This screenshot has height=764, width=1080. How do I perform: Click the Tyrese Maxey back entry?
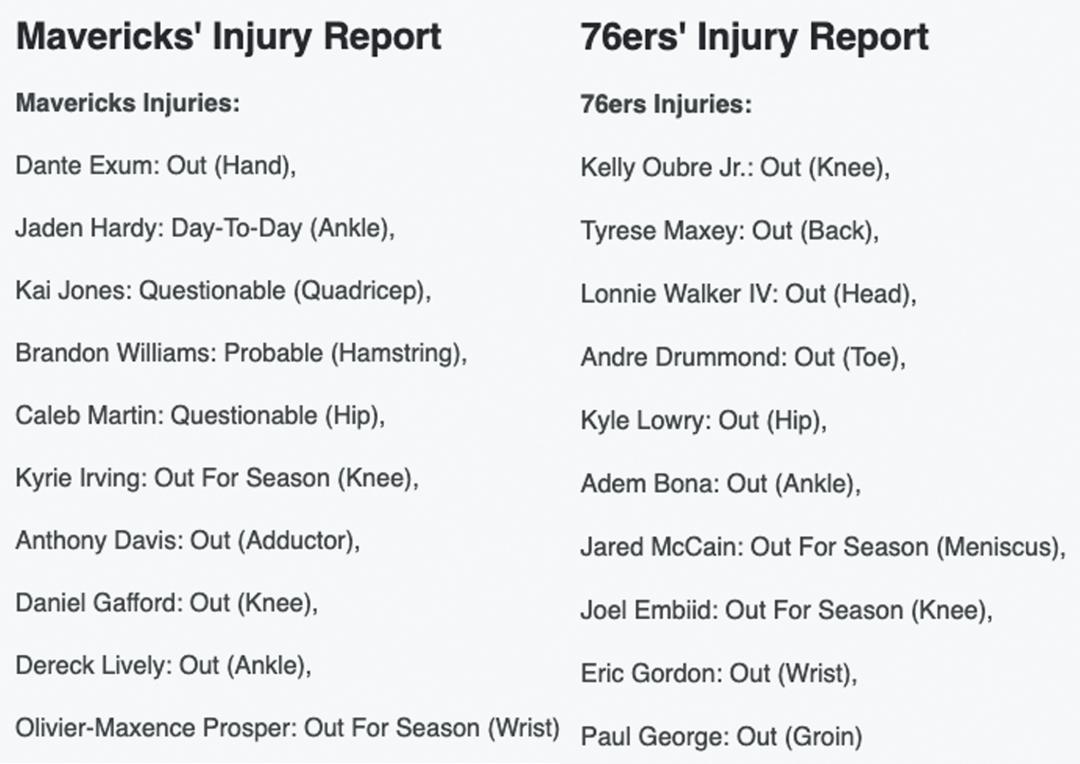[729, 231]
